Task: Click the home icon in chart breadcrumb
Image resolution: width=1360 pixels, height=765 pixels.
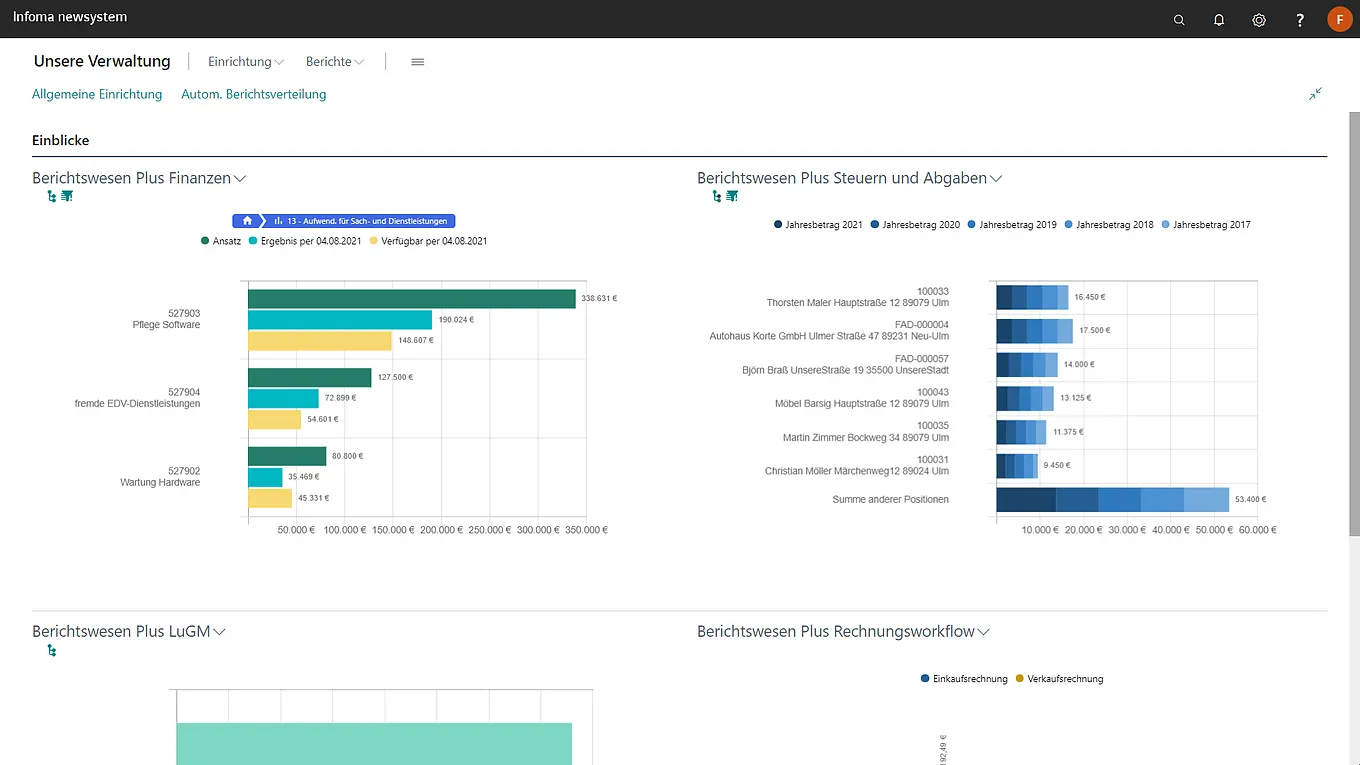Action: pyautogui.click(x=247, y=221)
